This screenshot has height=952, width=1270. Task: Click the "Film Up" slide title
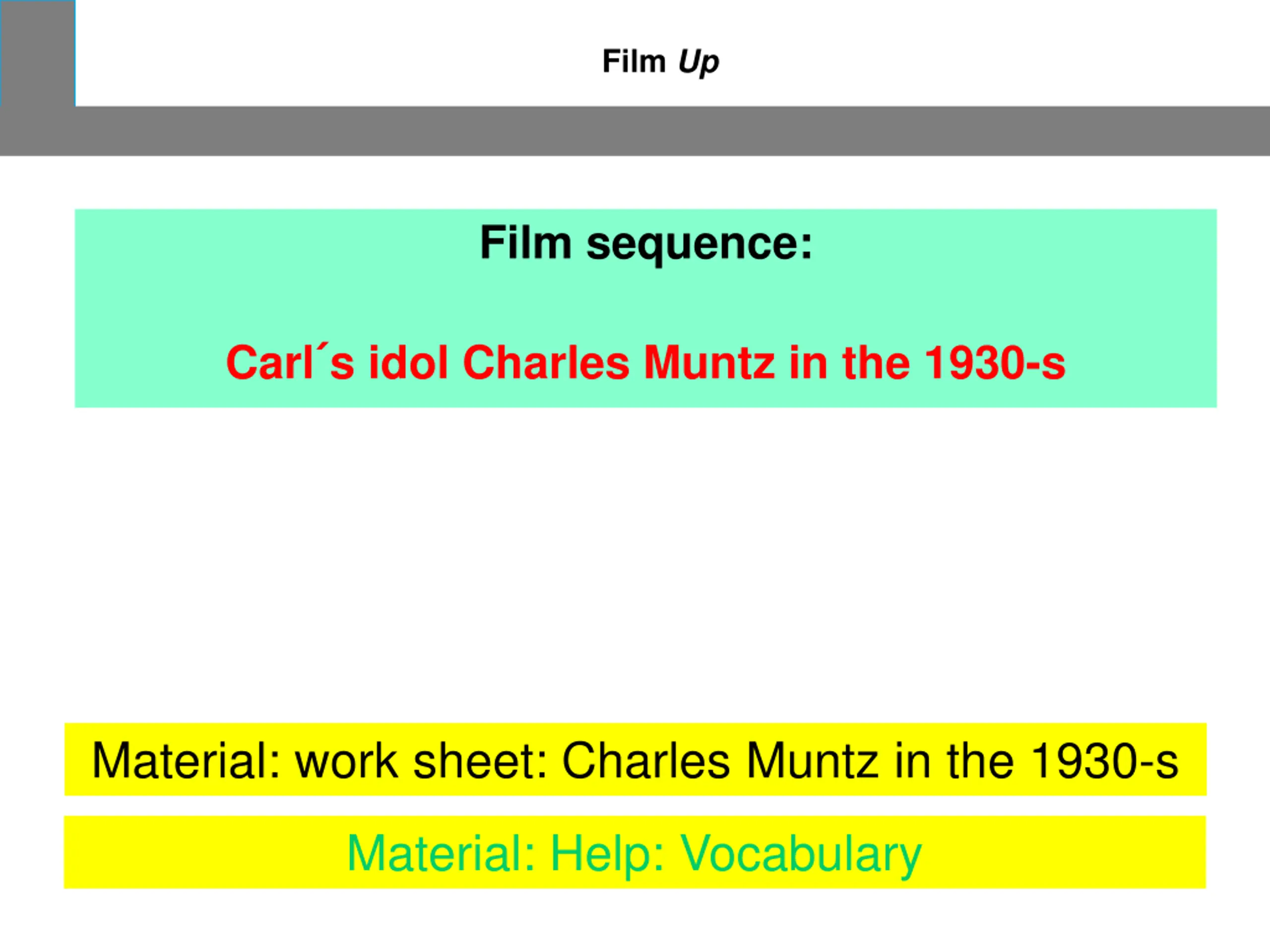(x=660, y=61)
